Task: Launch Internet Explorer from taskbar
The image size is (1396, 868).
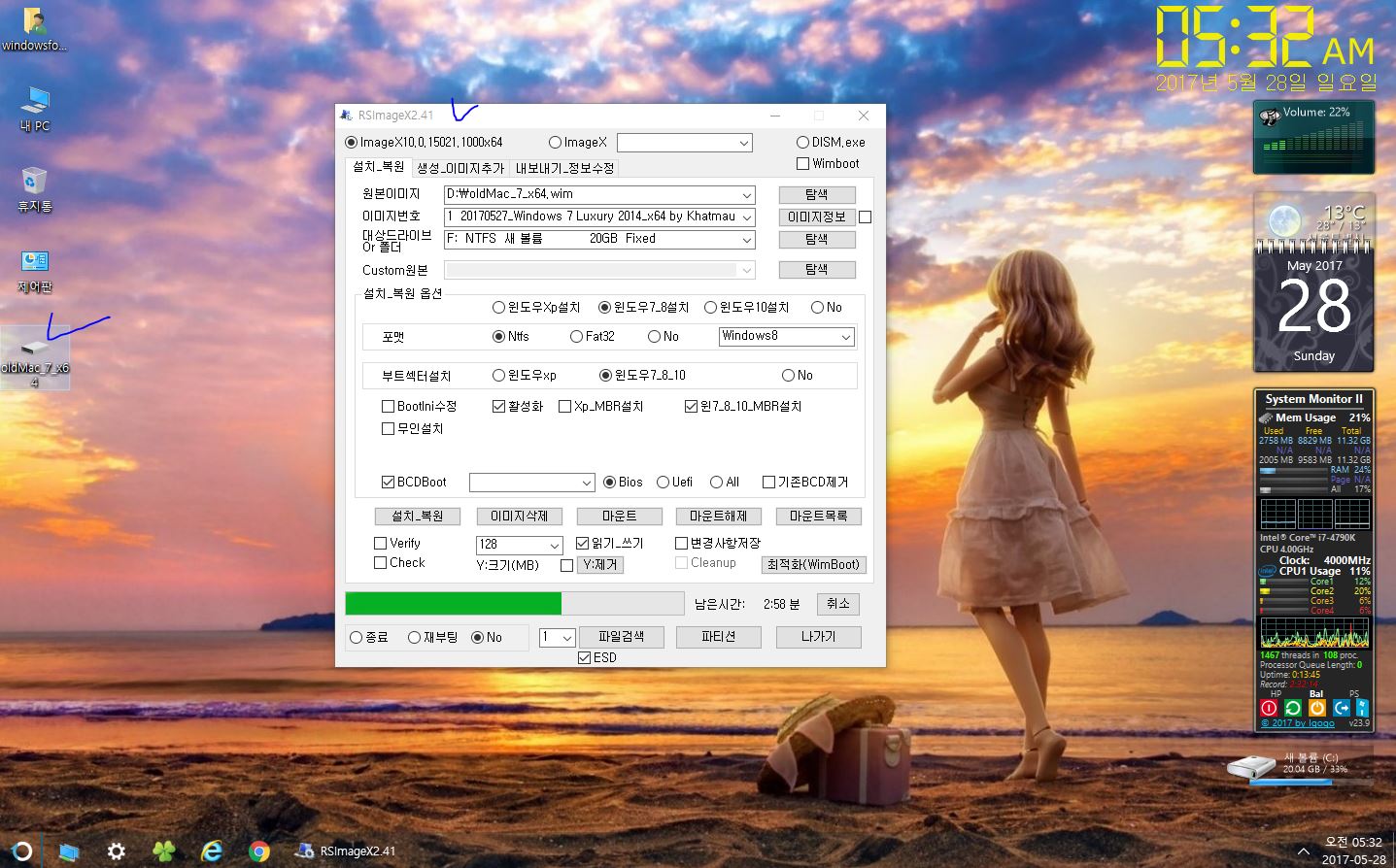Action: coord(211,851)
